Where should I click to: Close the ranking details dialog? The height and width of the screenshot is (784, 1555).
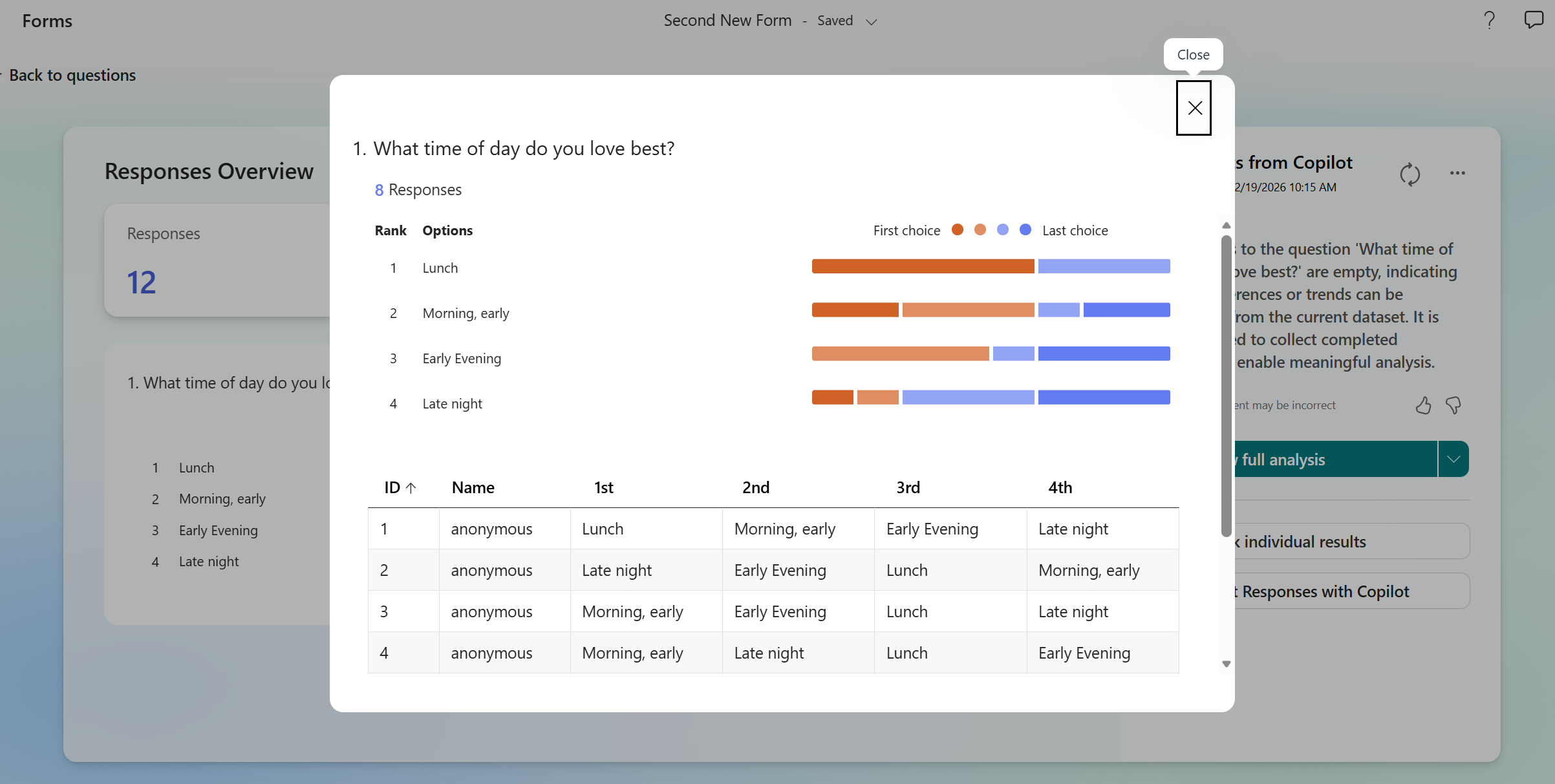(1194, 108)
